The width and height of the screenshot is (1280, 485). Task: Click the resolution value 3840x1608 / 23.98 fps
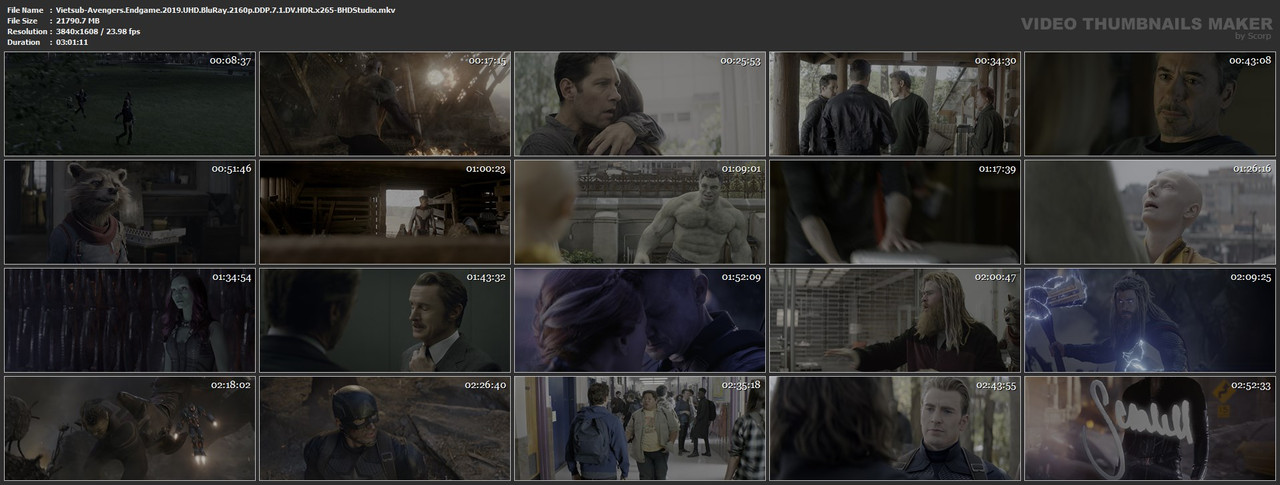tap(98, 31)
